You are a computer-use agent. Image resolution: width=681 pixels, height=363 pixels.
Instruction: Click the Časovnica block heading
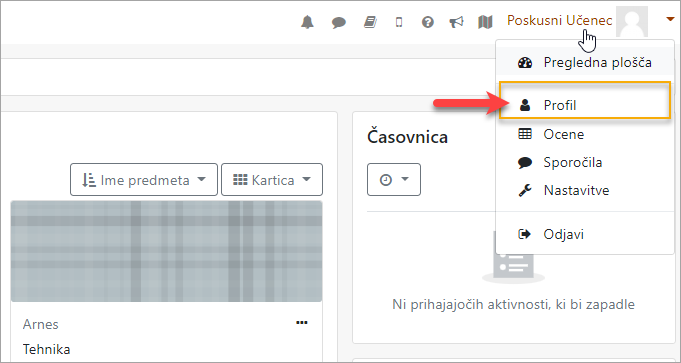click(407, 137)
